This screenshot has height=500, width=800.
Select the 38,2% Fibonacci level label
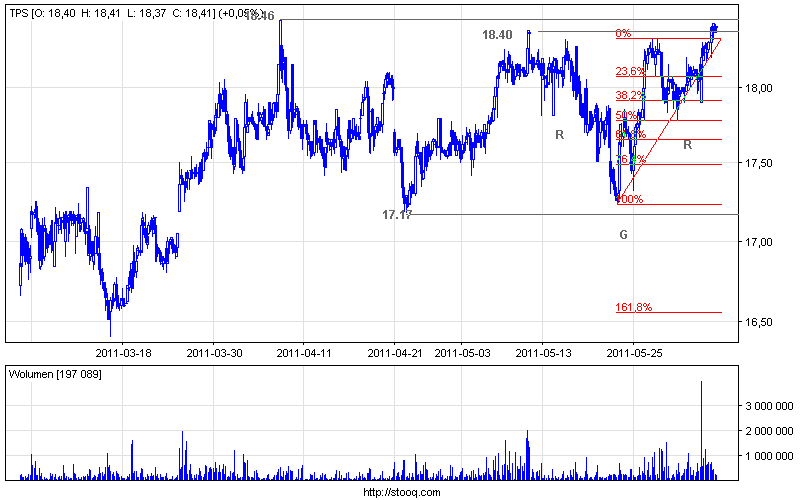[x=630, y=95]
